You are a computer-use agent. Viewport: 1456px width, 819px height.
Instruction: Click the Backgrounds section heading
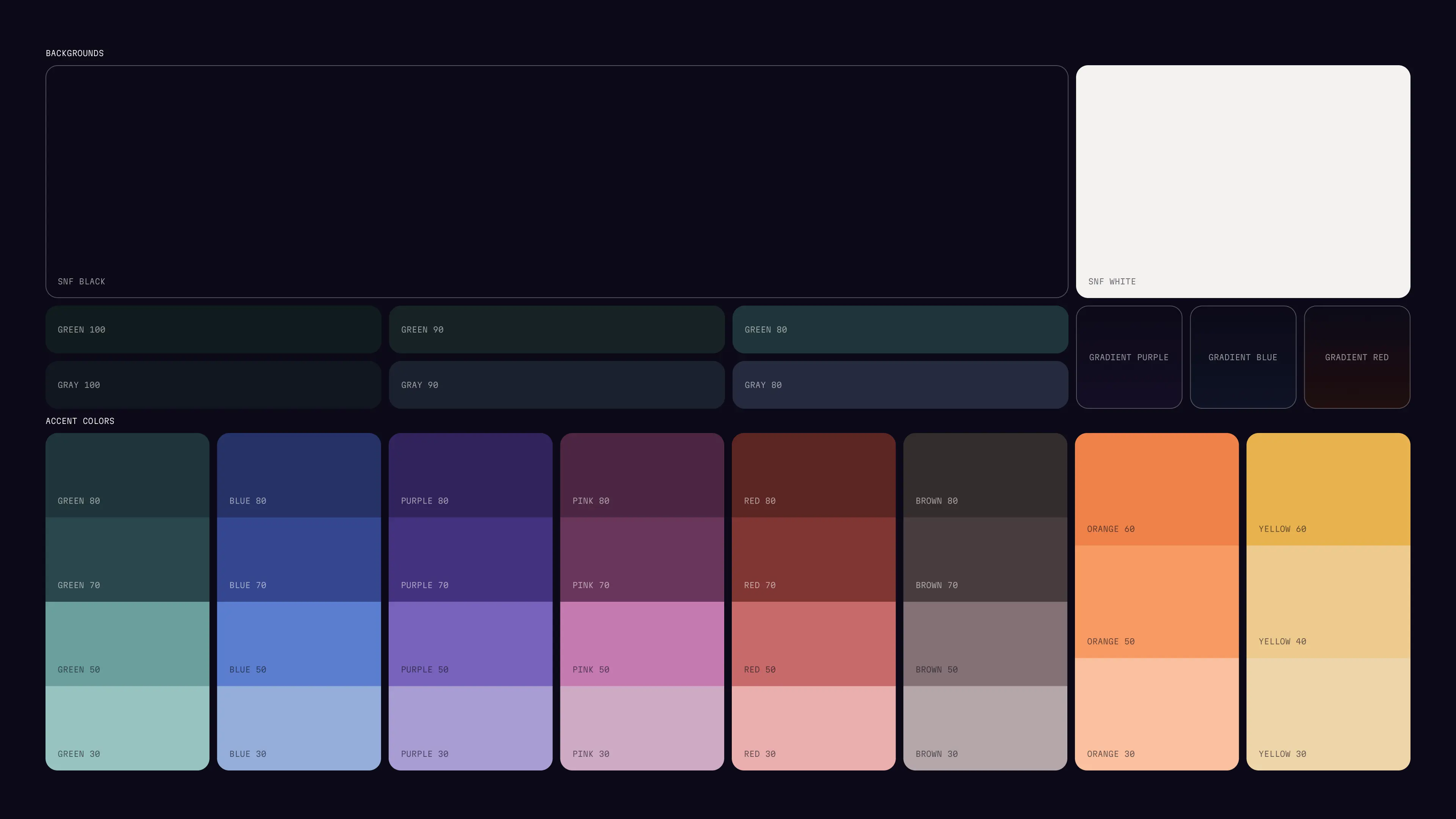tap(75, 53)
